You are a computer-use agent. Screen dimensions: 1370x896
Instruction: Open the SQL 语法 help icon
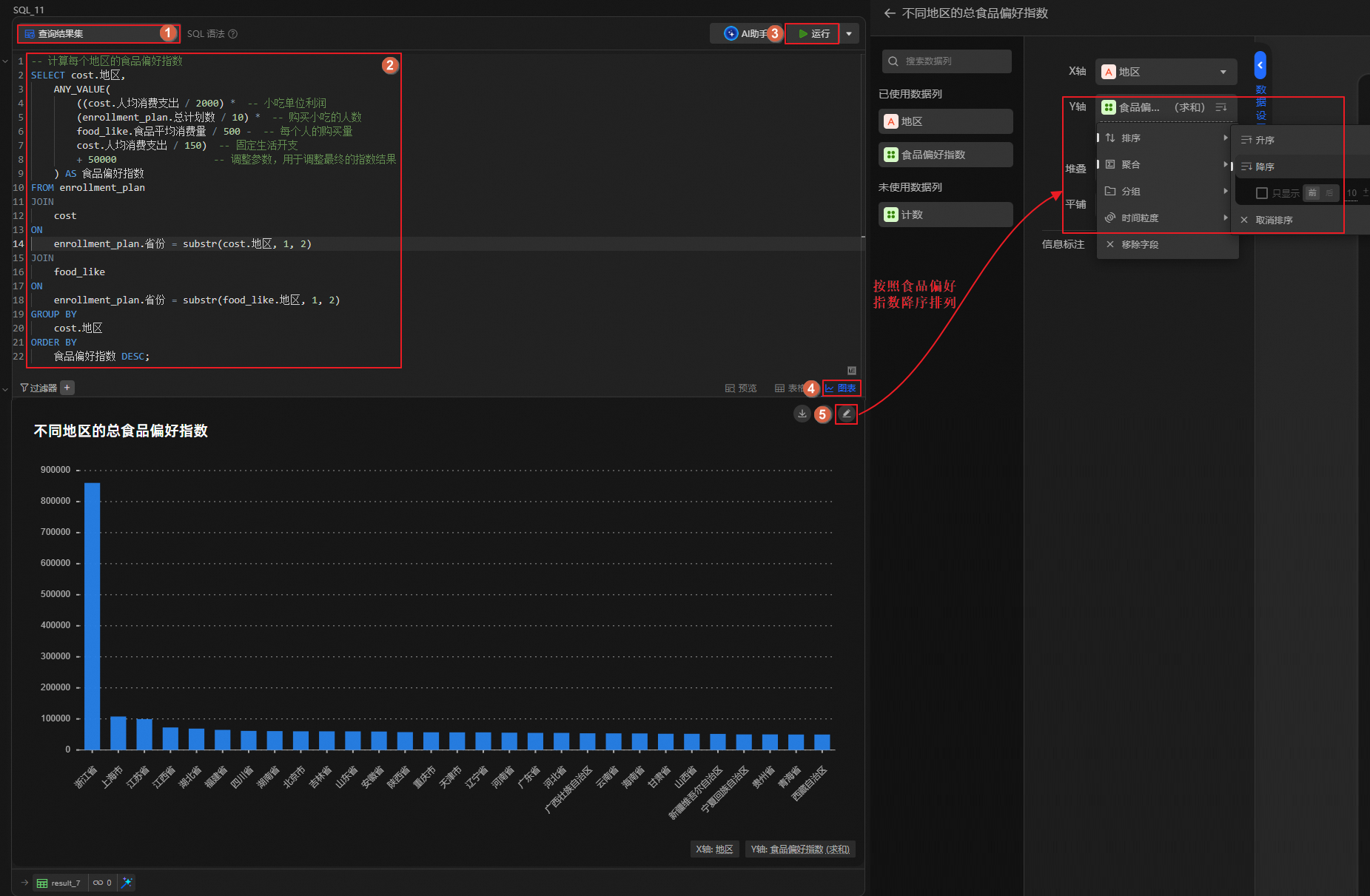pyautogui.click(x=233, y=34)
